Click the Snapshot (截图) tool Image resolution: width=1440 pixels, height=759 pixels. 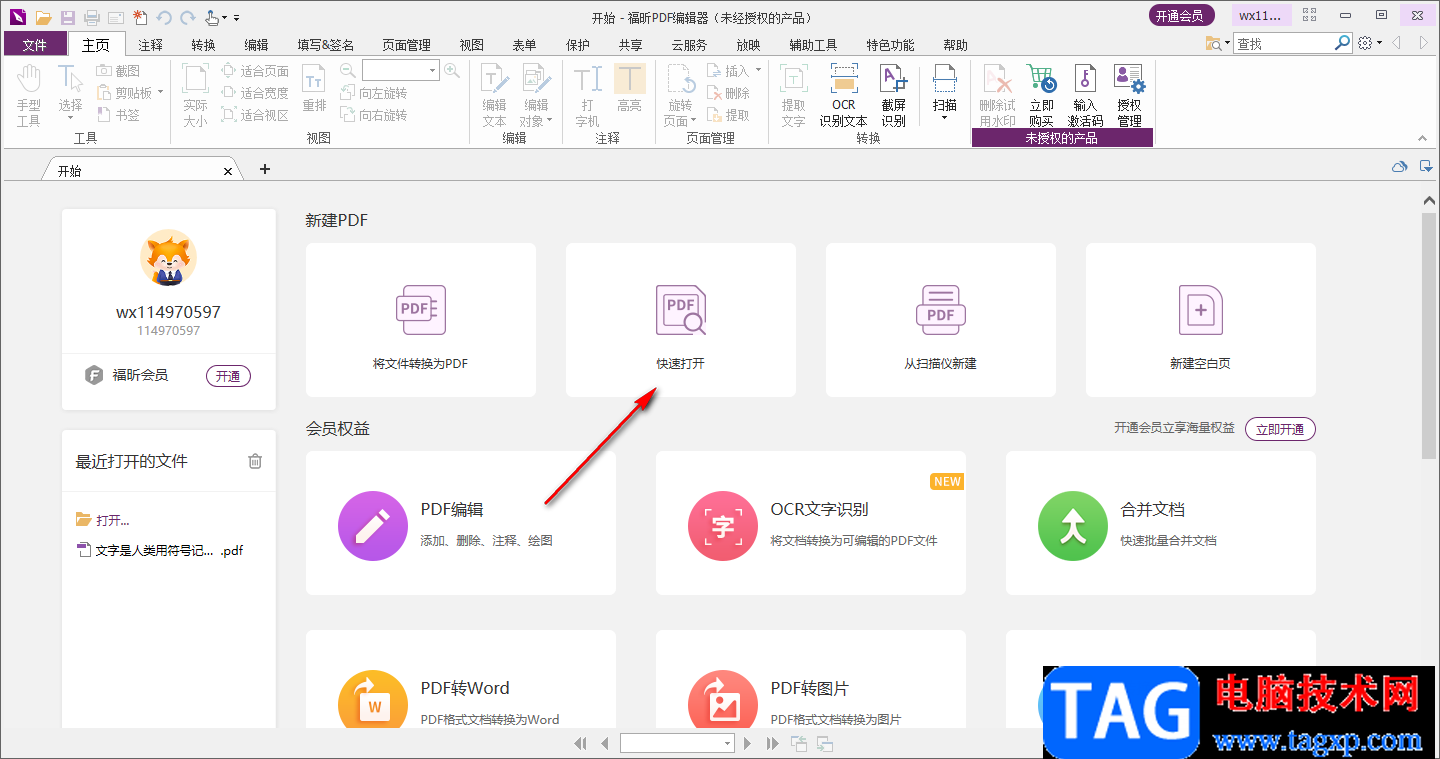pyautogui.click(x=118, y=71)
